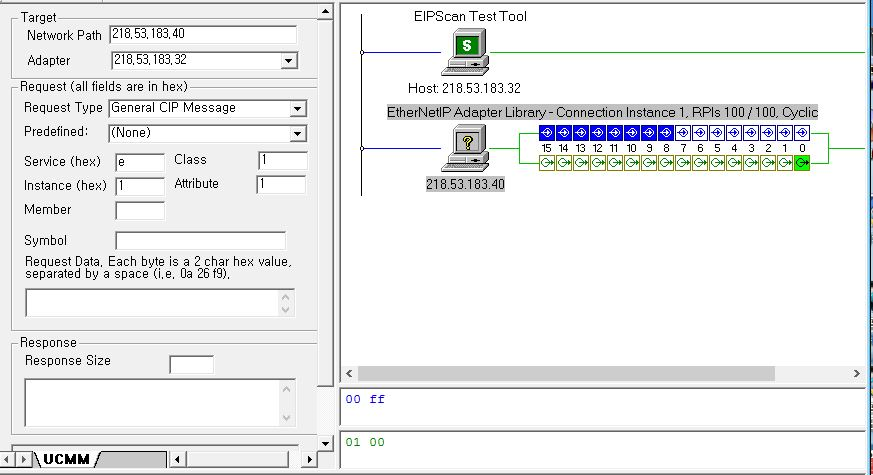Click the Request Data scroll up arrow
The width and height of the screenshot is (873, 475).
(286, 297)
